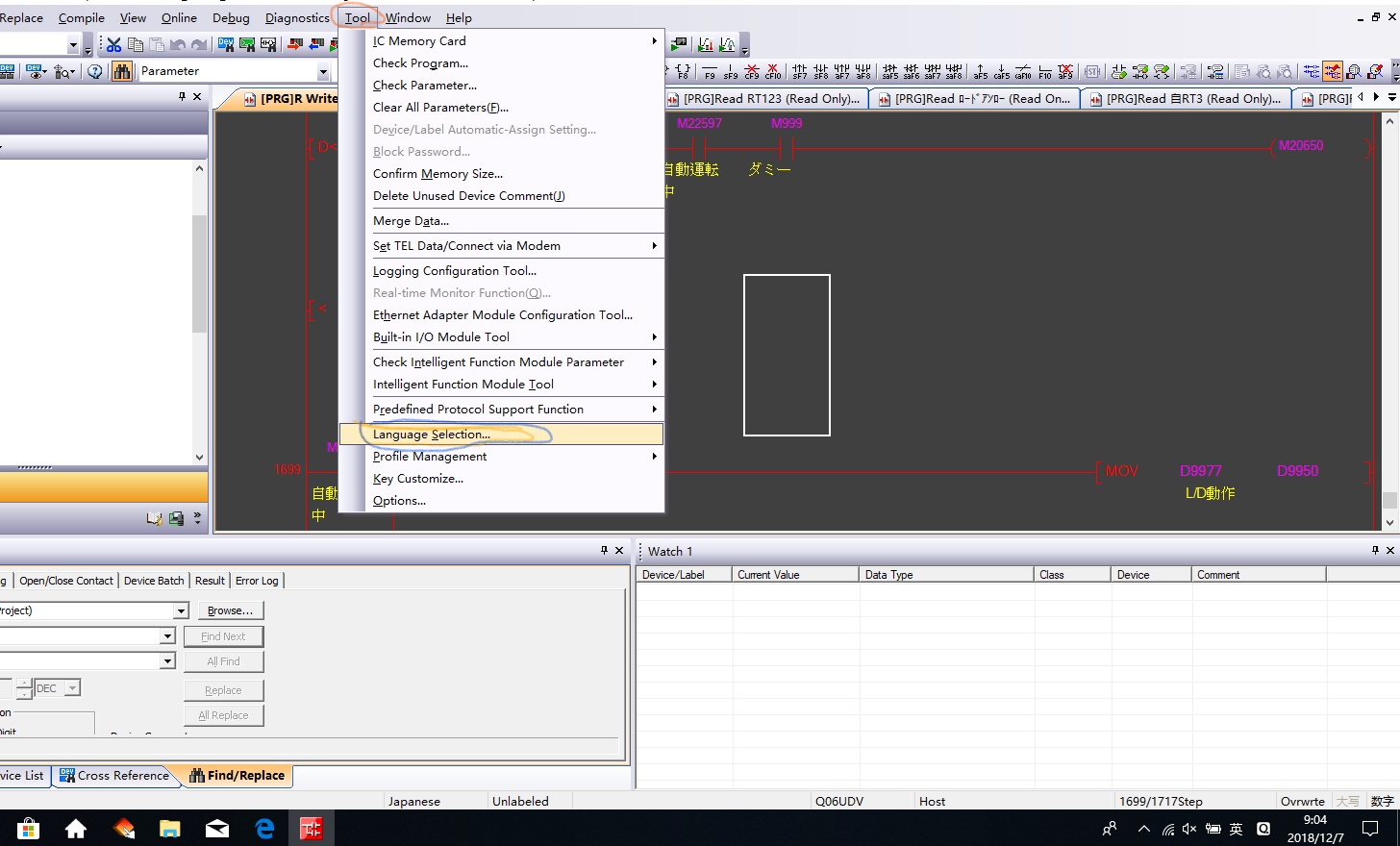This screenshot has width=1400, height=846.
Task: Open Microsoft Edge from the taskbar
Action: [264, 828]
